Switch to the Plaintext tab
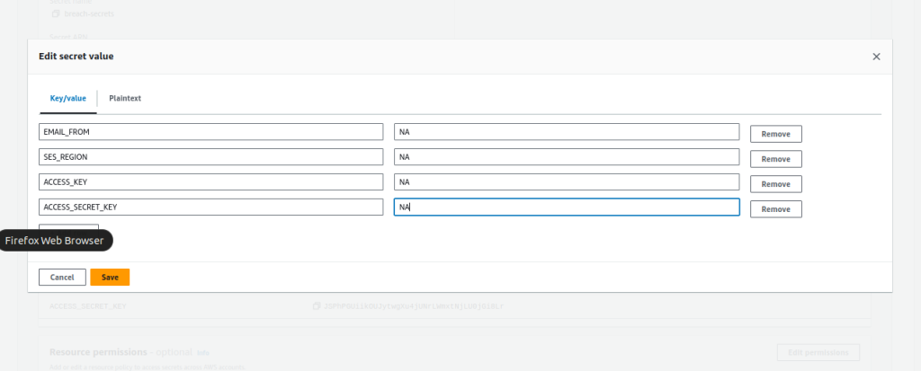The image size is (921, 371). pyautogui.click(x=125, y=98)
